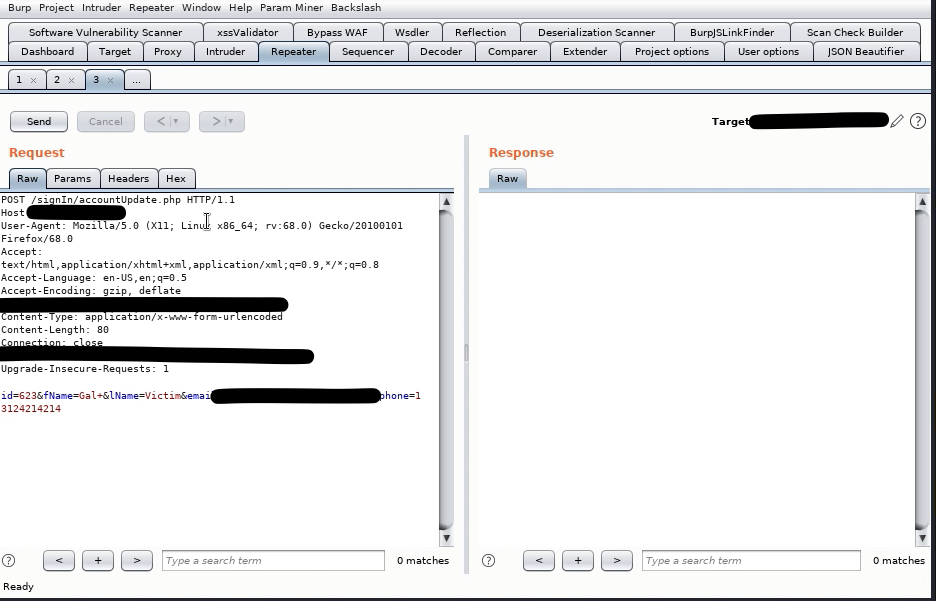Go to previous match in request search

pos(59,560)
